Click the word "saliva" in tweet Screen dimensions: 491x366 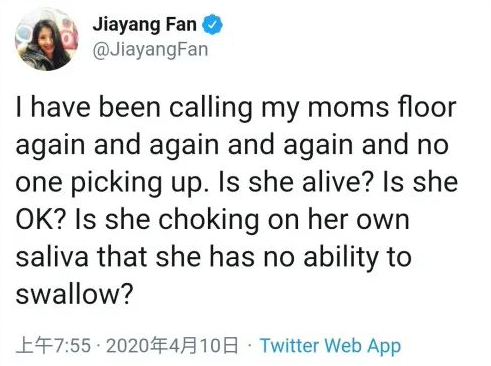(52, 257)
